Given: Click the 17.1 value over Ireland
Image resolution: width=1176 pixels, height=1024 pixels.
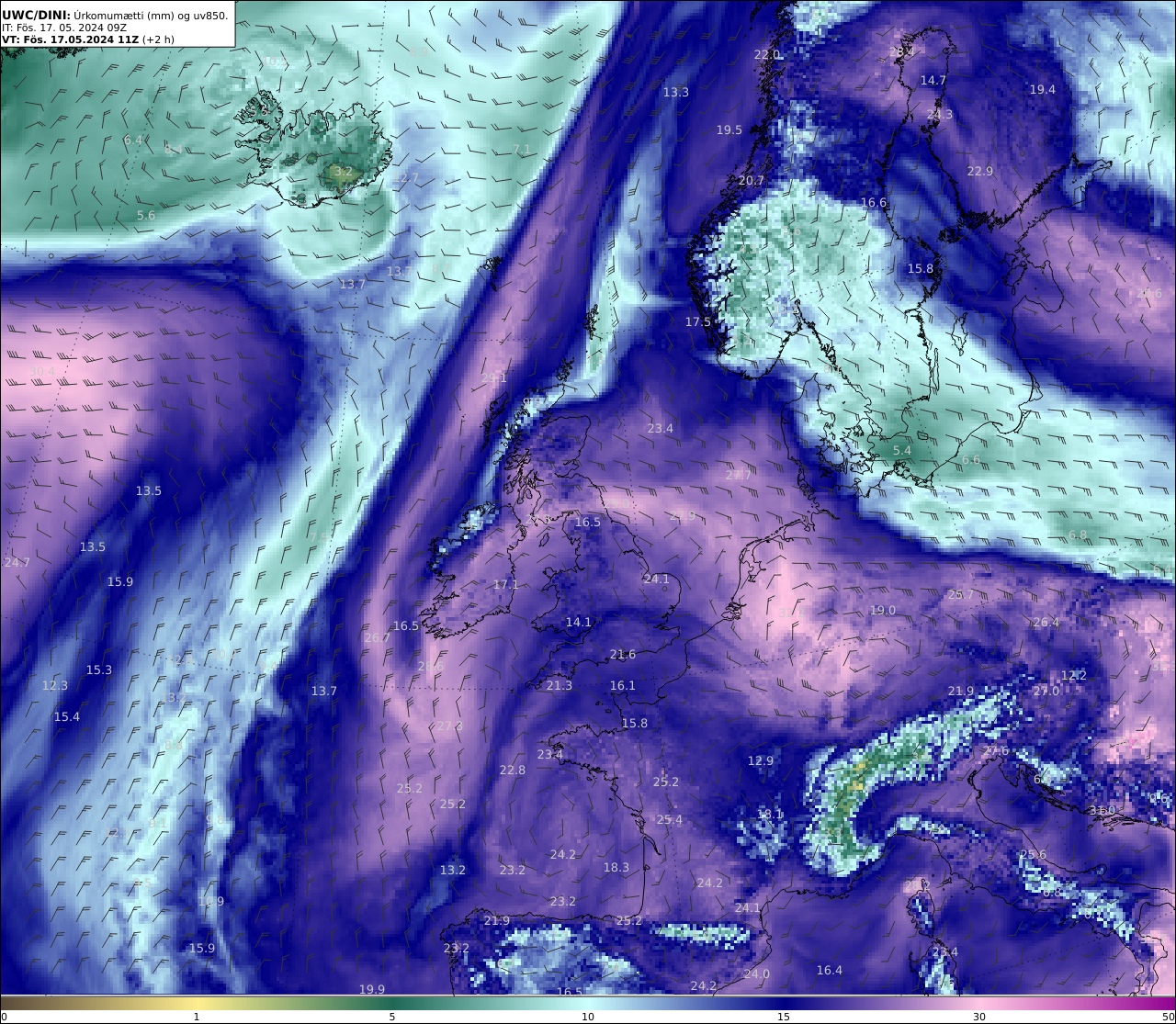Looking at the screenshot, I should [x=506, y=585].
